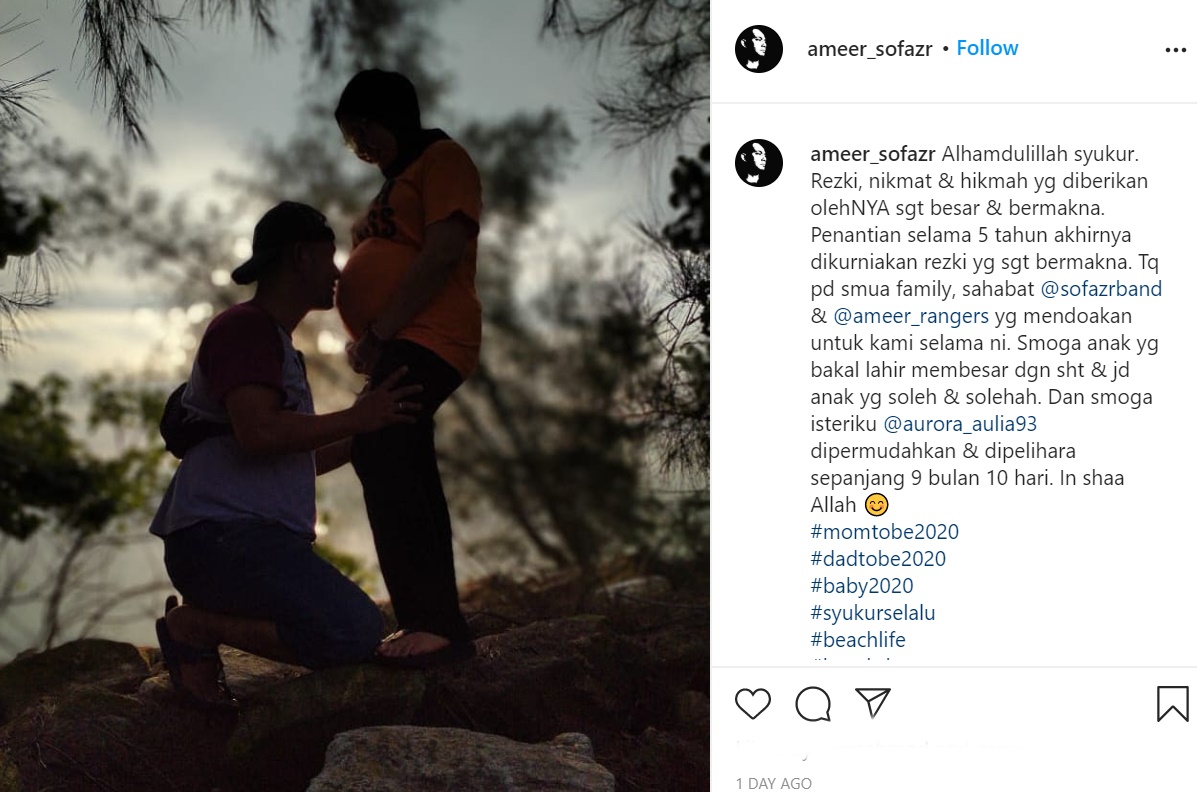Share the post via the paper plane icon
The width and height of the screenshot is (1197, 792).
click(873, 703)
